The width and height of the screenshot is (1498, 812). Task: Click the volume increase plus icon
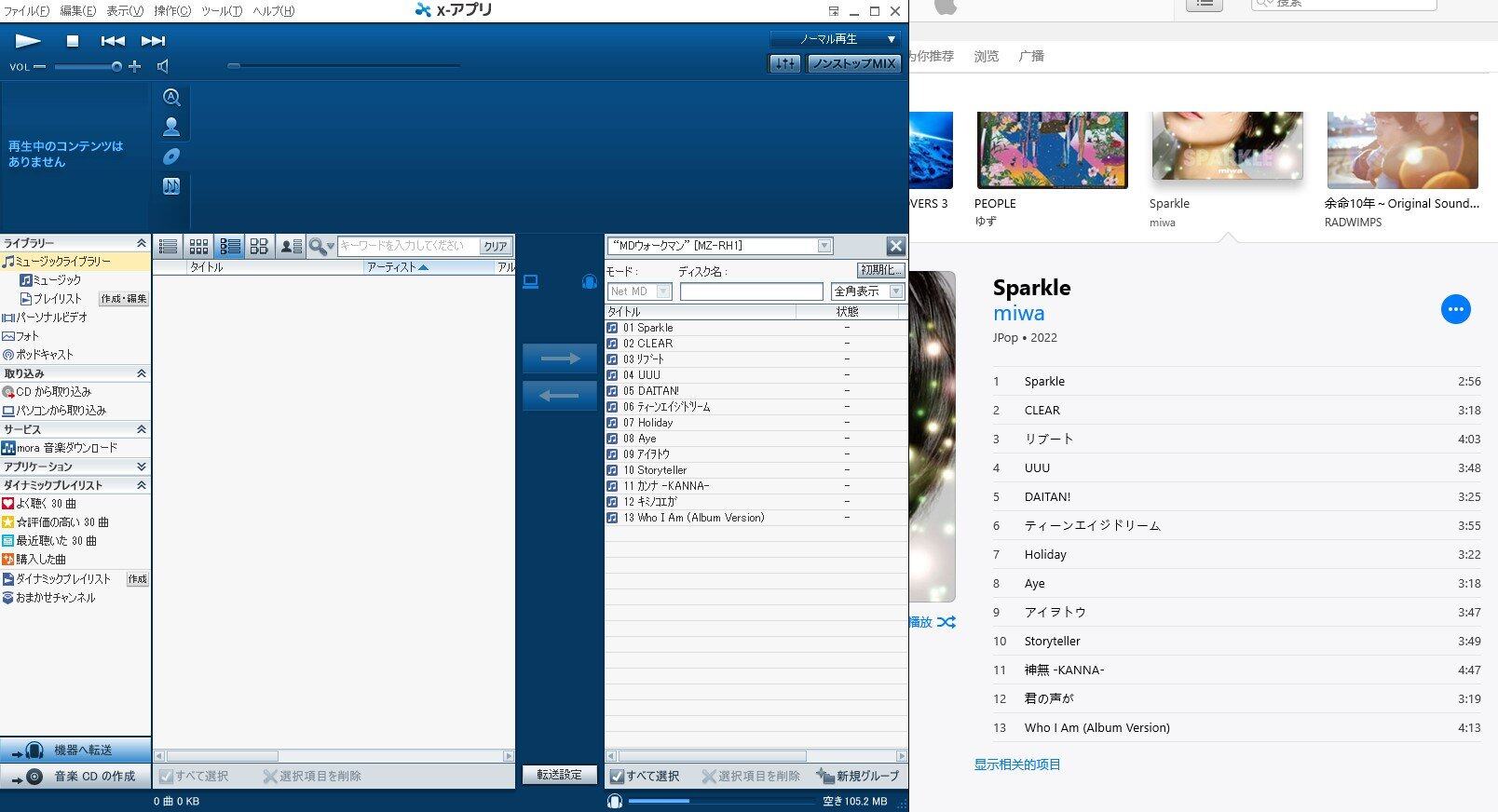point(135,66)
